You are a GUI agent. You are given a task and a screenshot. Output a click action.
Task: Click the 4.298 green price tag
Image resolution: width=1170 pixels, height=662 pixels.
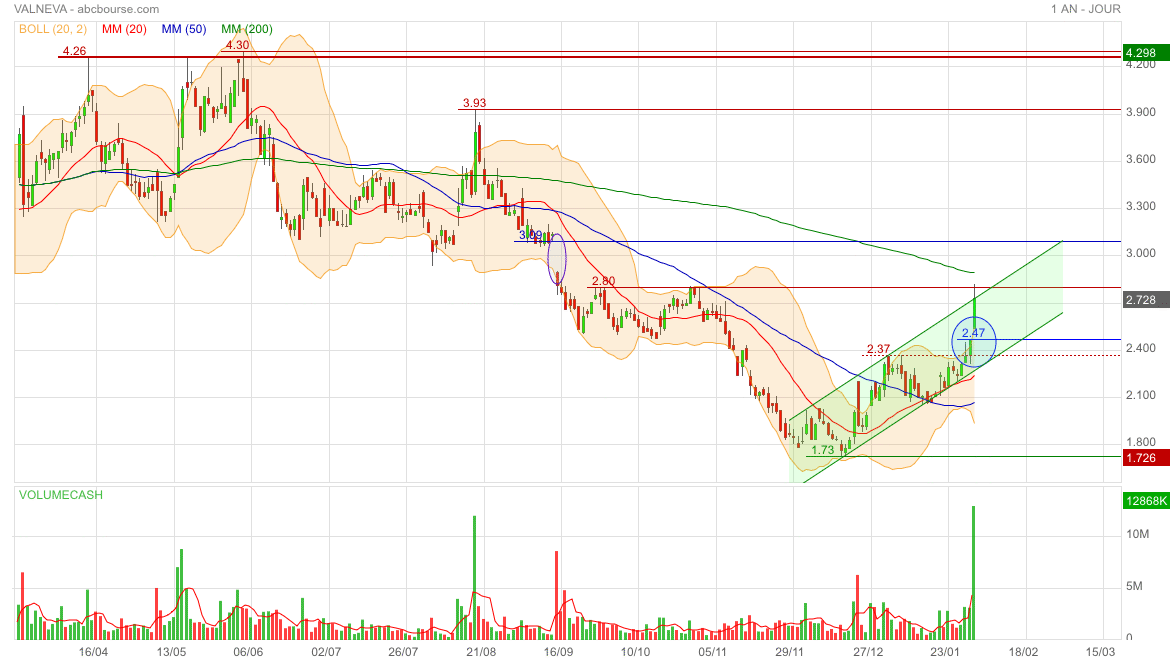click(x=1145, y=53)
